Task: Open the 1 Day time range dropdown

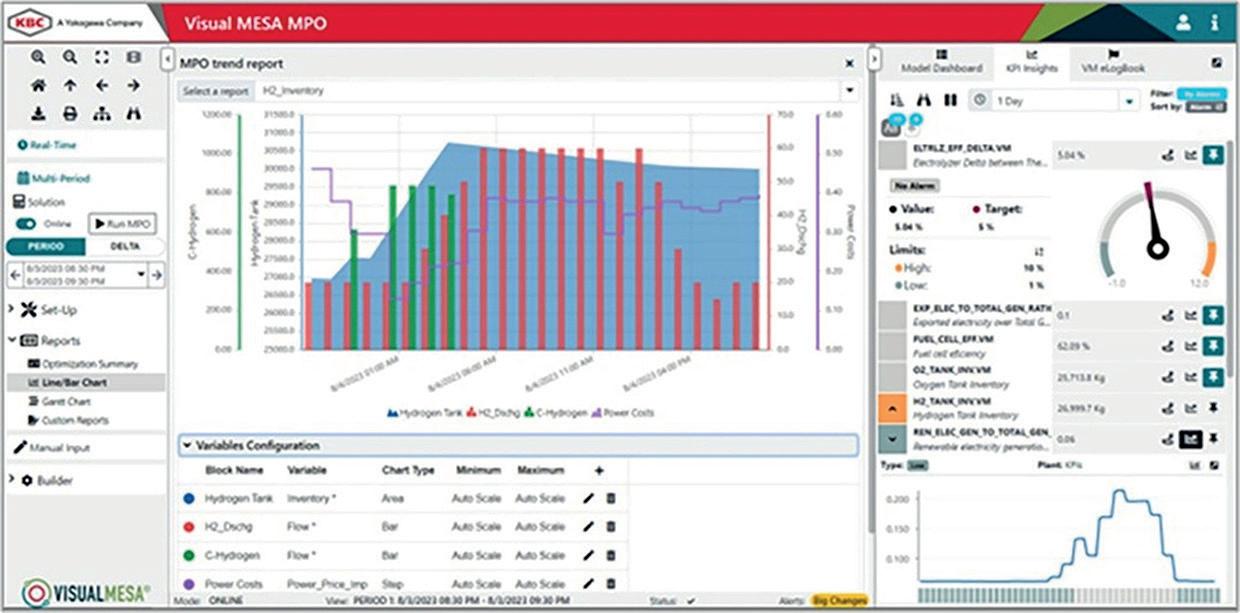Action: coord(1130,101)
